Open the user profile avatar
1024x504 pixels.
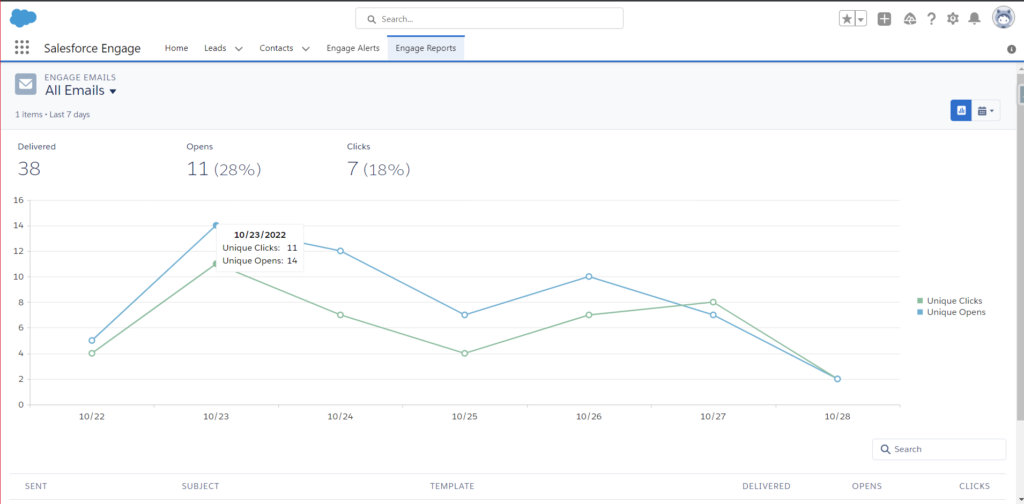click(x=1003, y=18)
